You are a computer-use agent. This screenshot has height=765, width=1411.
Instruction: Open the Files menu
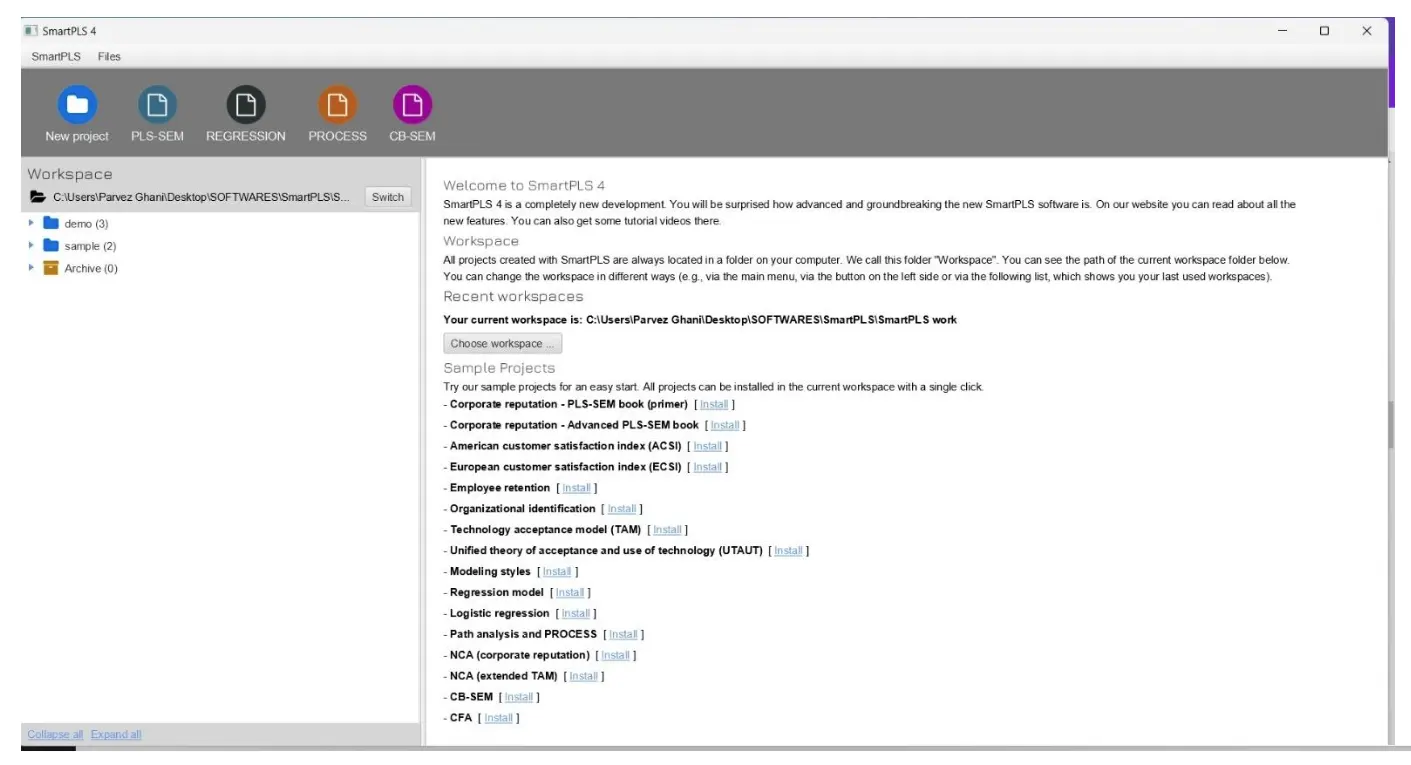[109, 56]
